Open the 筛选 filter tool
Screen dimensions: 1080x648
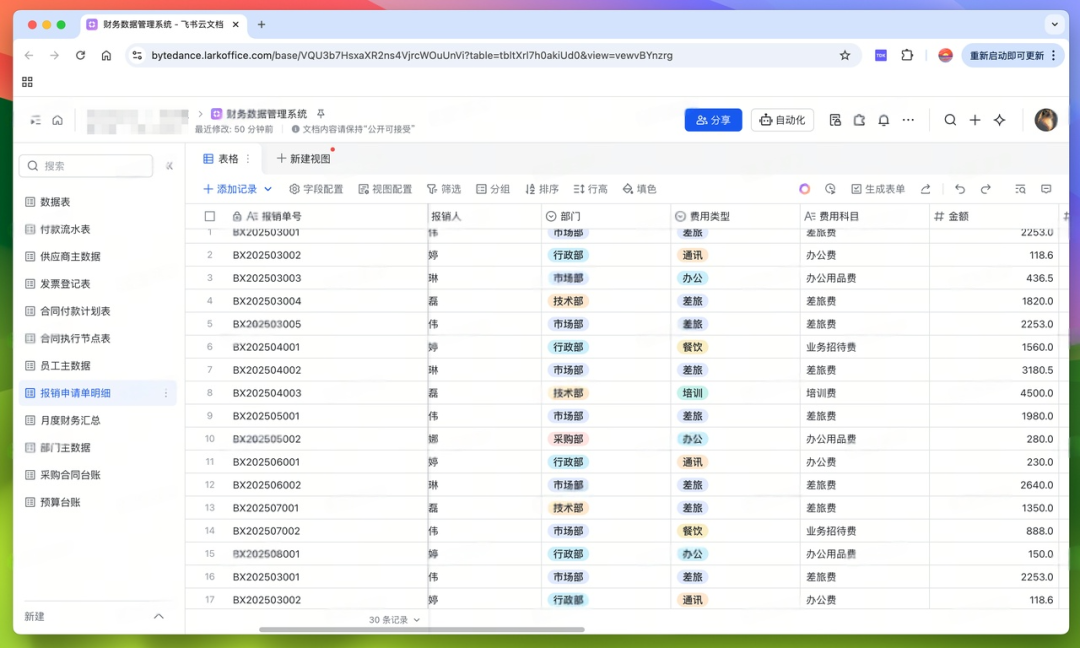tap(444, 189)
